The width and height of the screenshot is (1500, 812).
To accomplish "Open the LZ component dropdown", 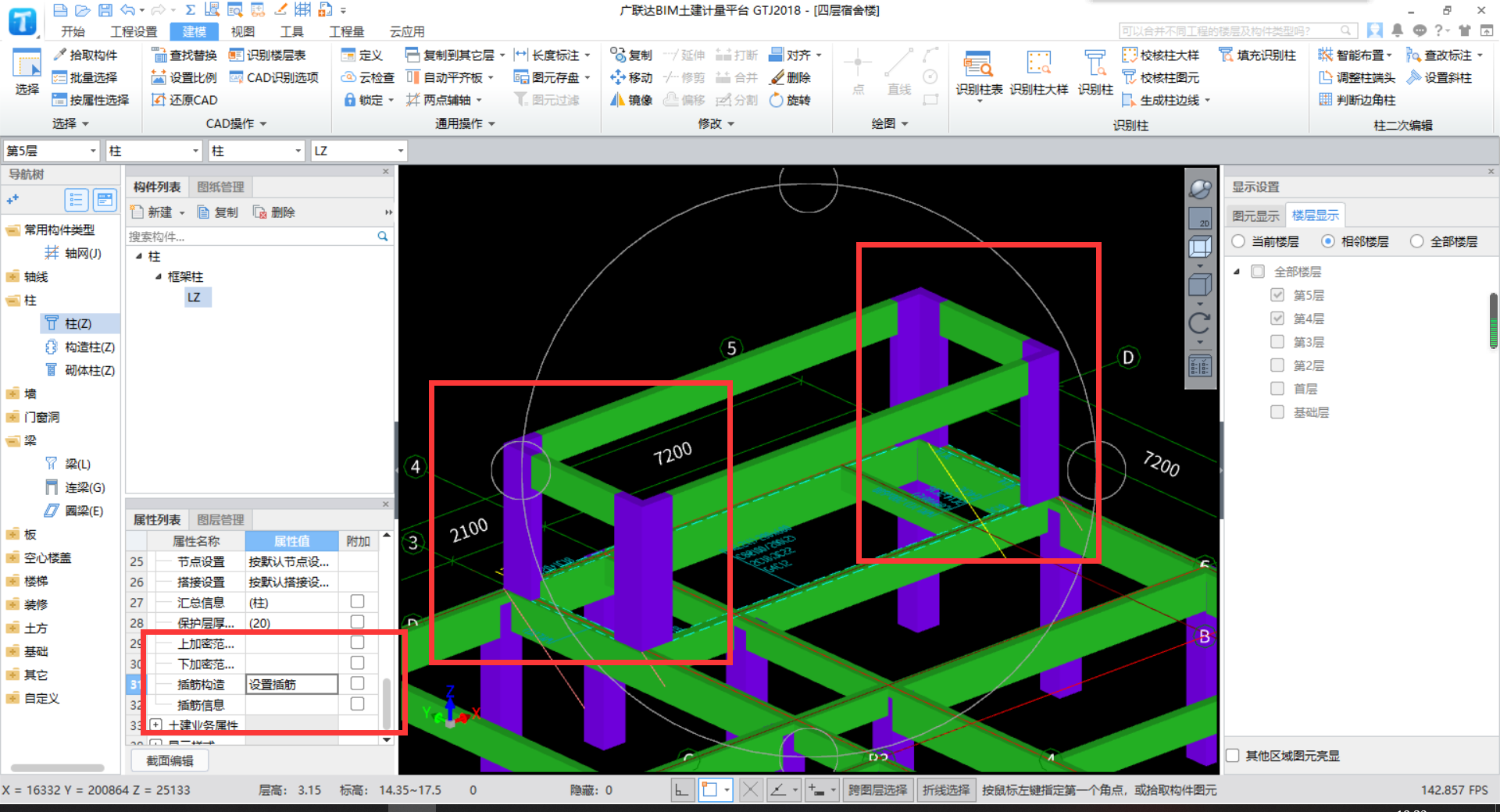I will pos(401,151).
